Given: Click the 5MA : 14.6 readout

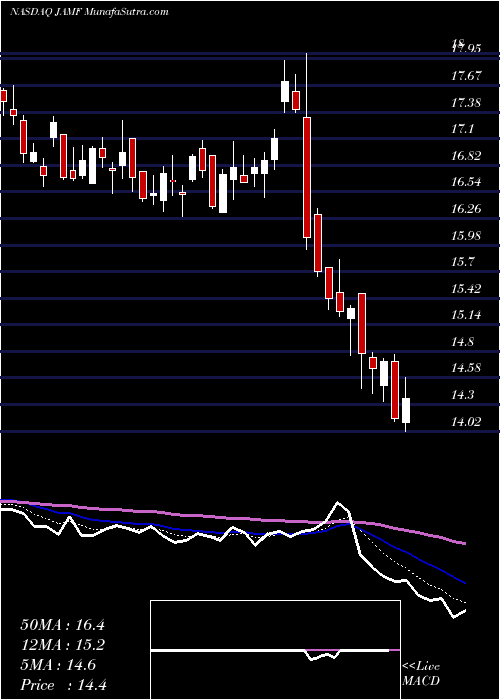Looking at the screenshot, I should pos(58,665).
